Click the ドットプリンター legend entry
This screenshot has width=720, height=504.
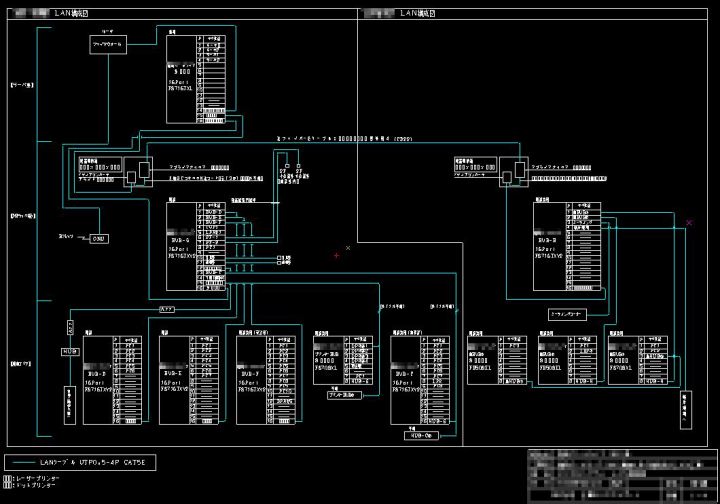30,485
